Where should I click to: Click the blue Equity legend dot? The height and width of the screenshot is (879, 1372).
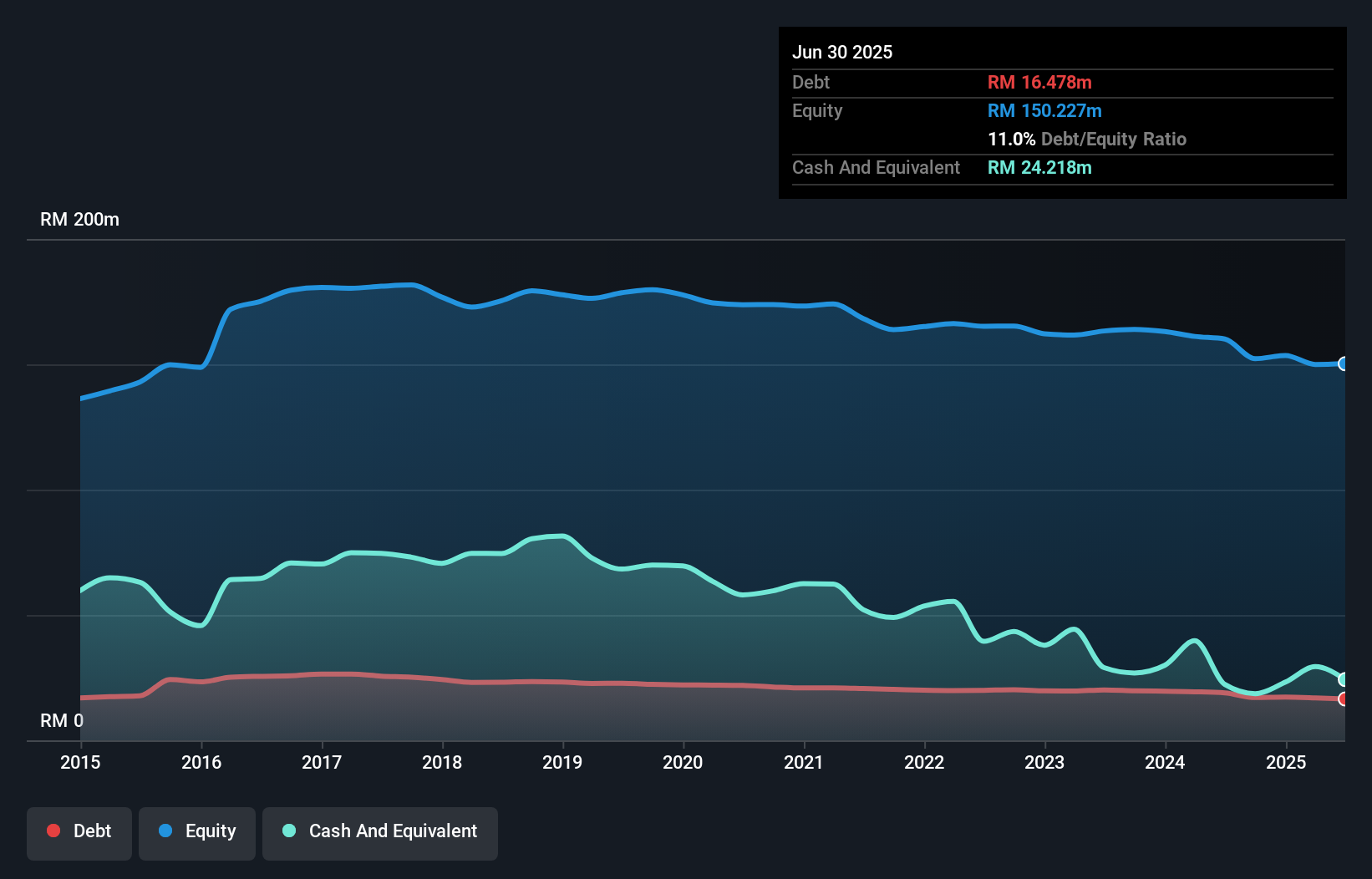tap(168, 831)
